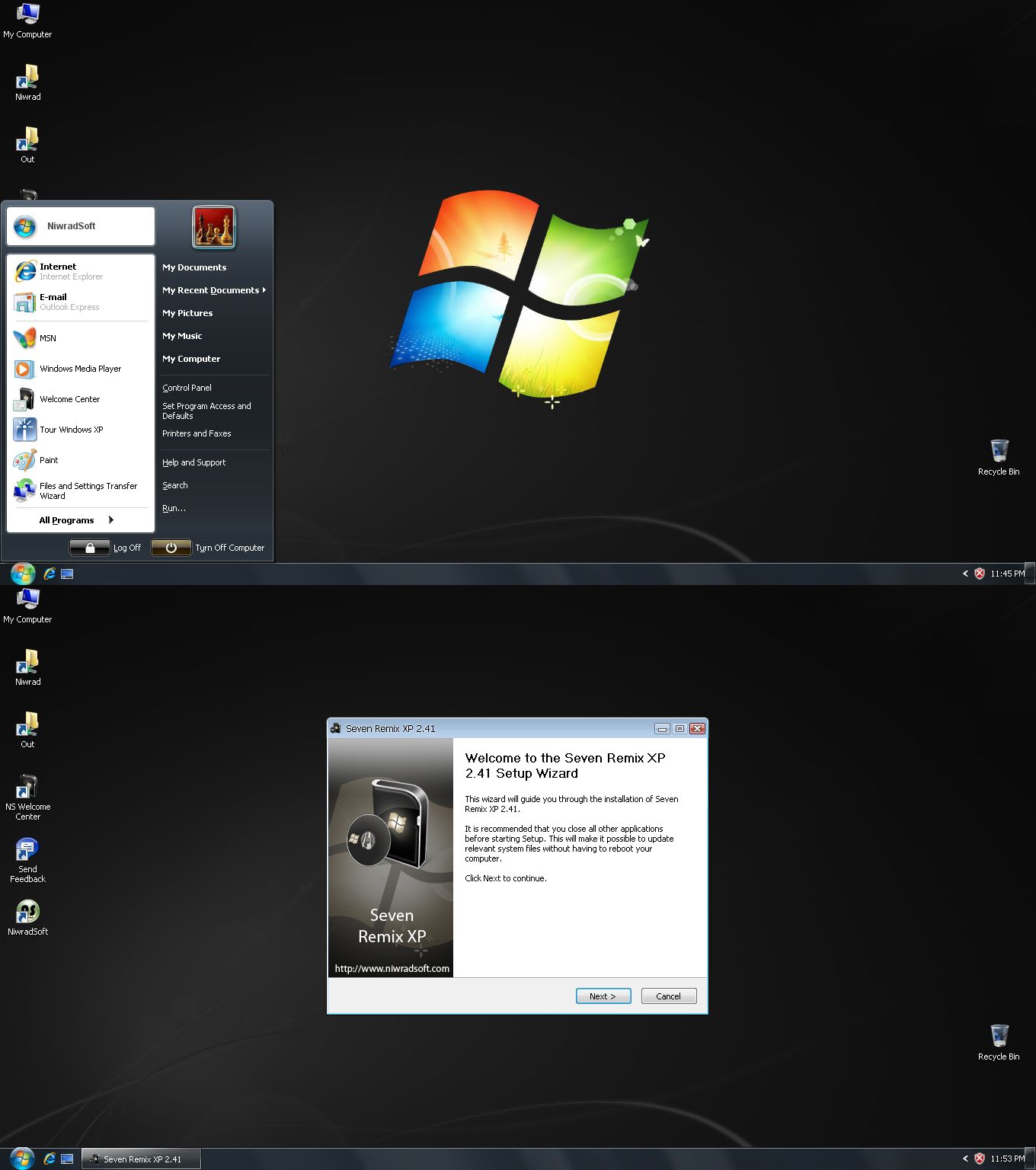Viewport: 1036px width, 1170px height.
Task: Select Niwrad folder shortcut on the wizard desktop
Action: 27,668
